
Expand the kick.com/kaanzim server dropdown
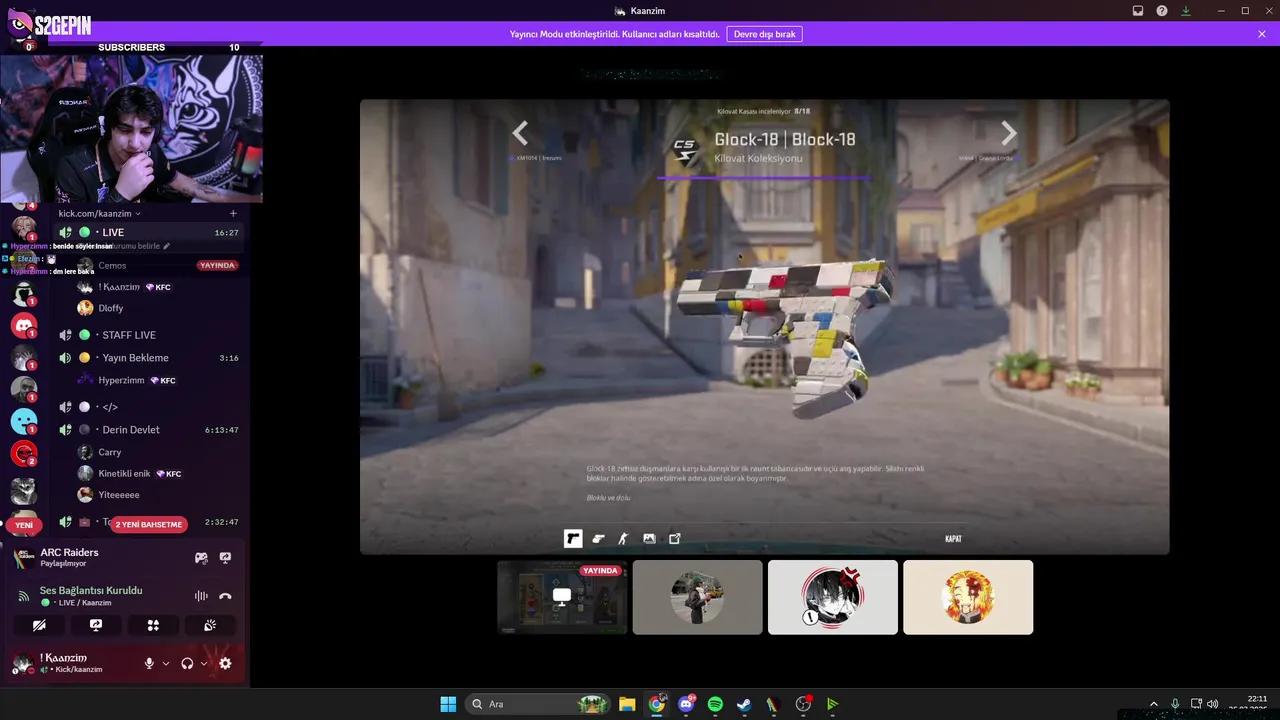(x=99, y=213)
